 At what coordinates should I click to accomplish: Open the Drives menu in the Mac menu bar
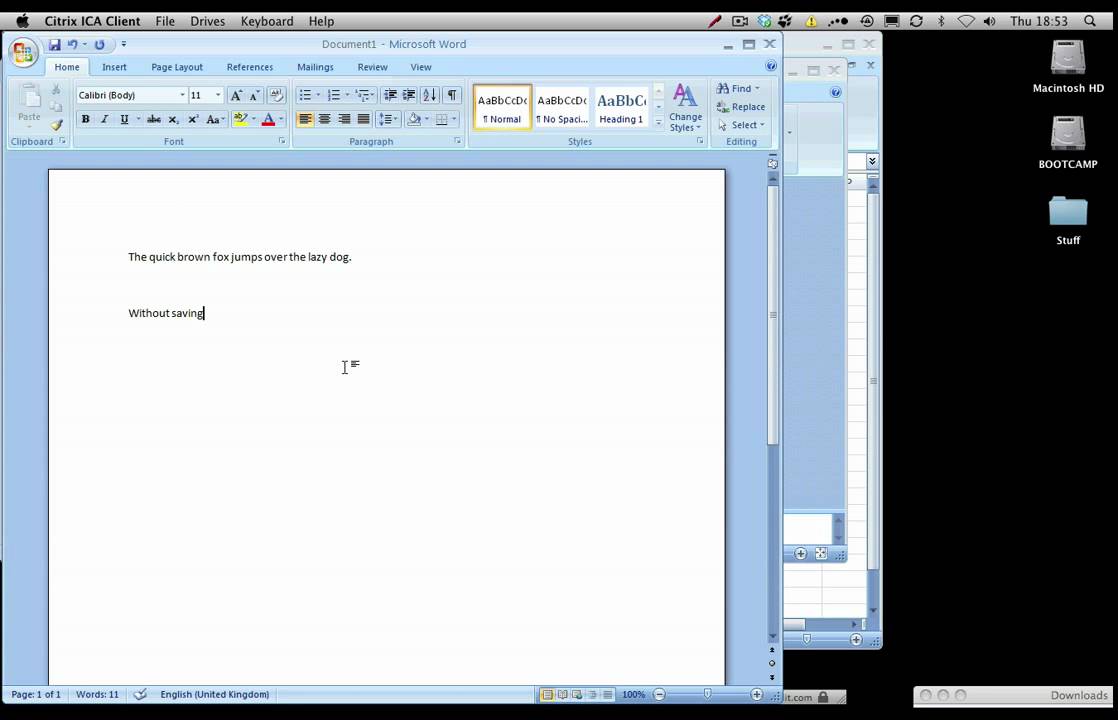(207, 21)
